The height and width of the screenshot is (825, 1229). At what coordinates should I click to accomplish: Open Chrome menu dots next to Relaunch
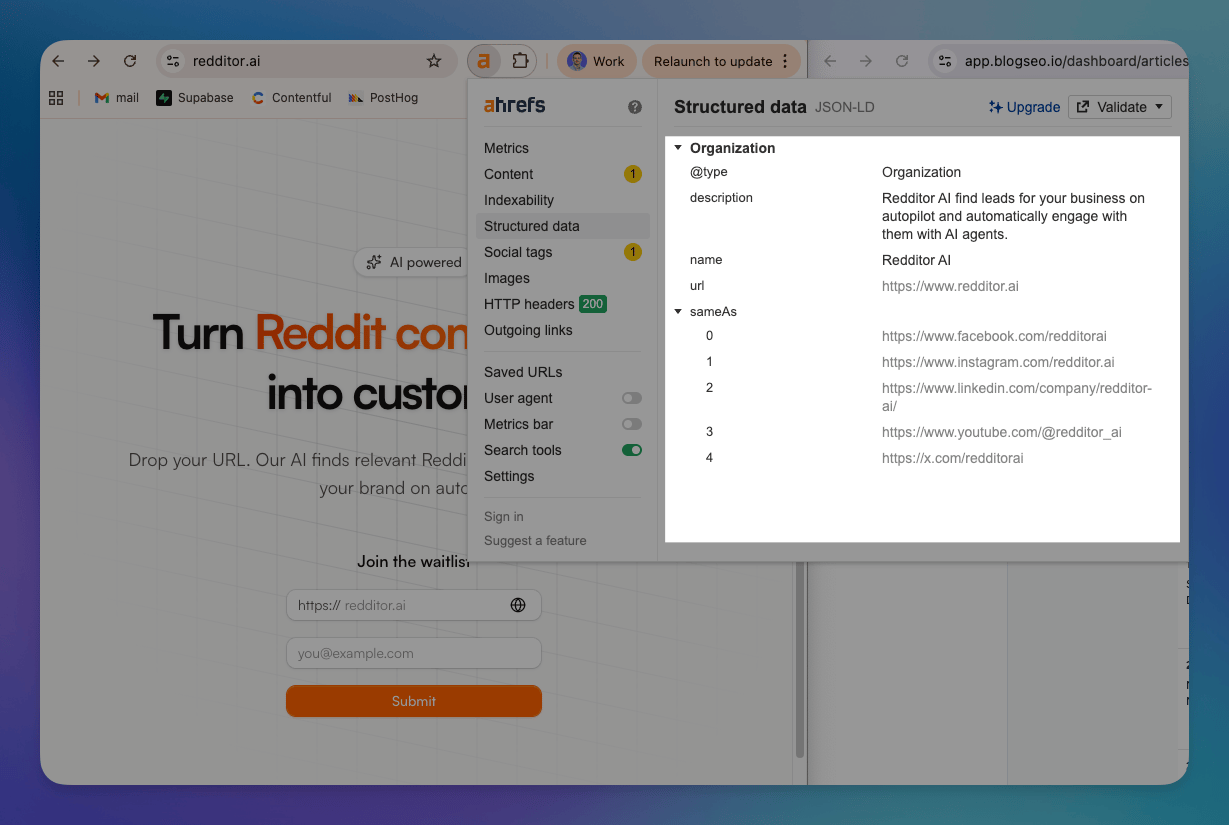coord(785,61)
